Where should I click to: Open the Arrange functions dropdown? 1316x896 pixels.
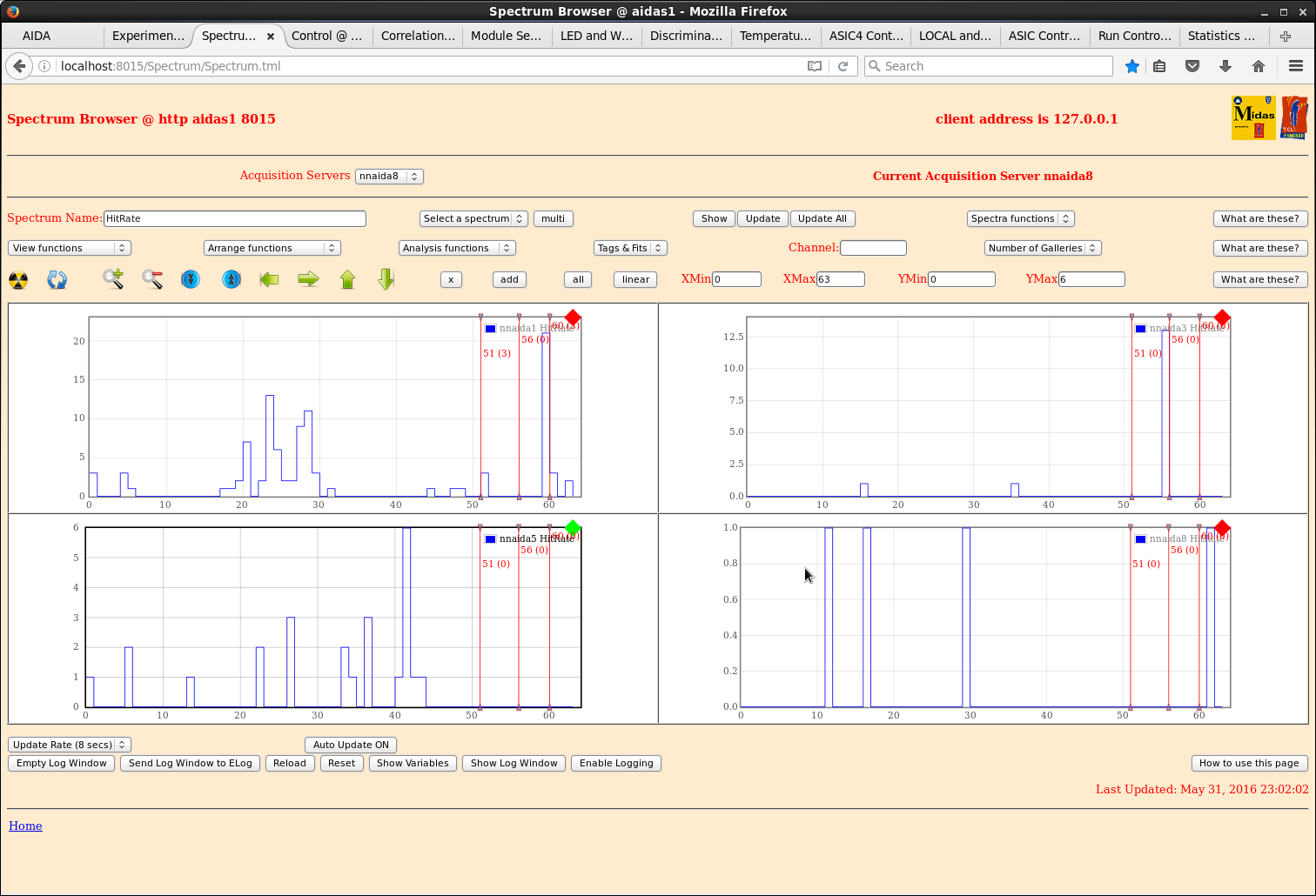tap(272, 248)
